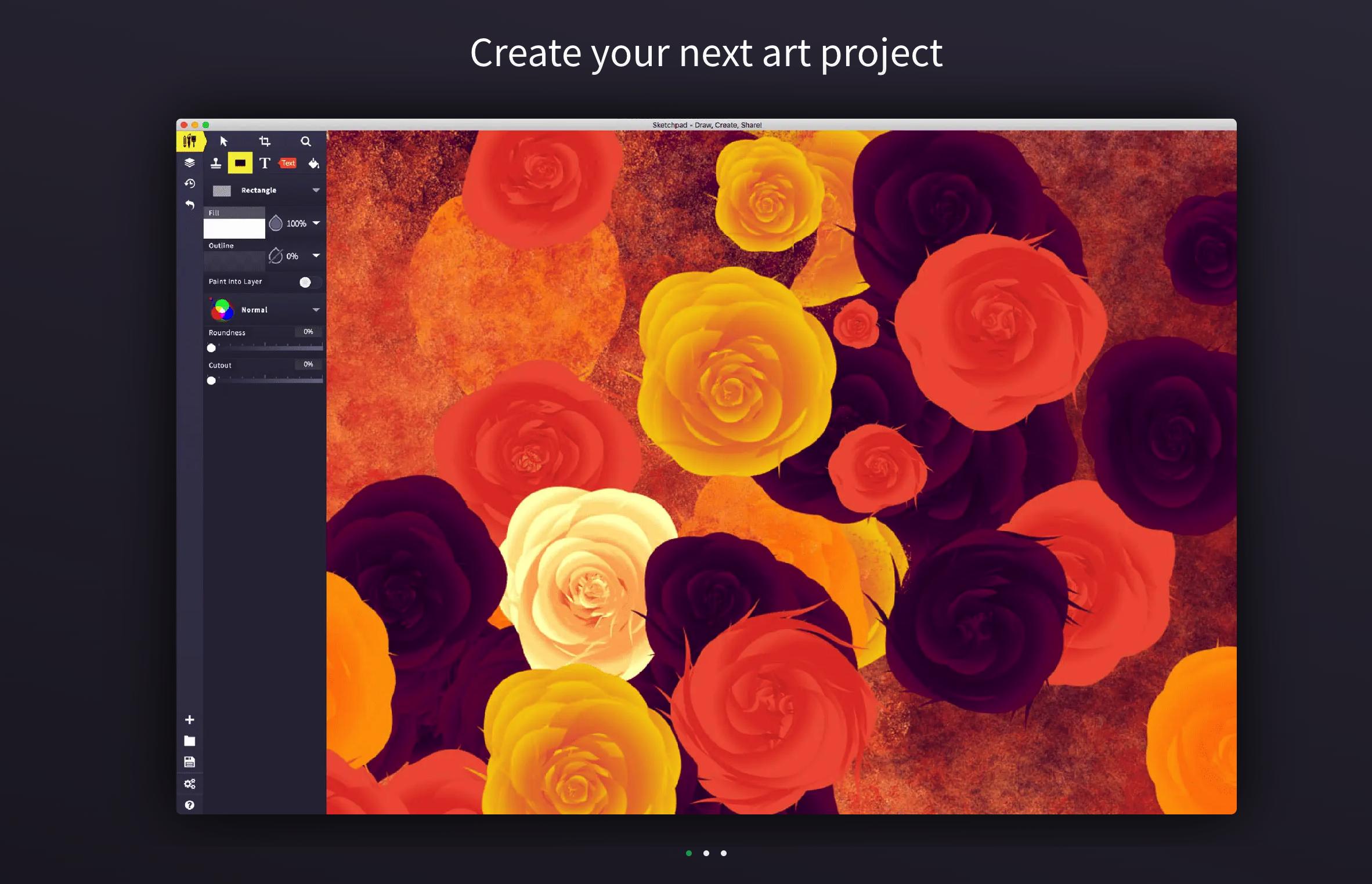Select the arrow pointer tool
The image size is (1372, 884).
point(224,142)
